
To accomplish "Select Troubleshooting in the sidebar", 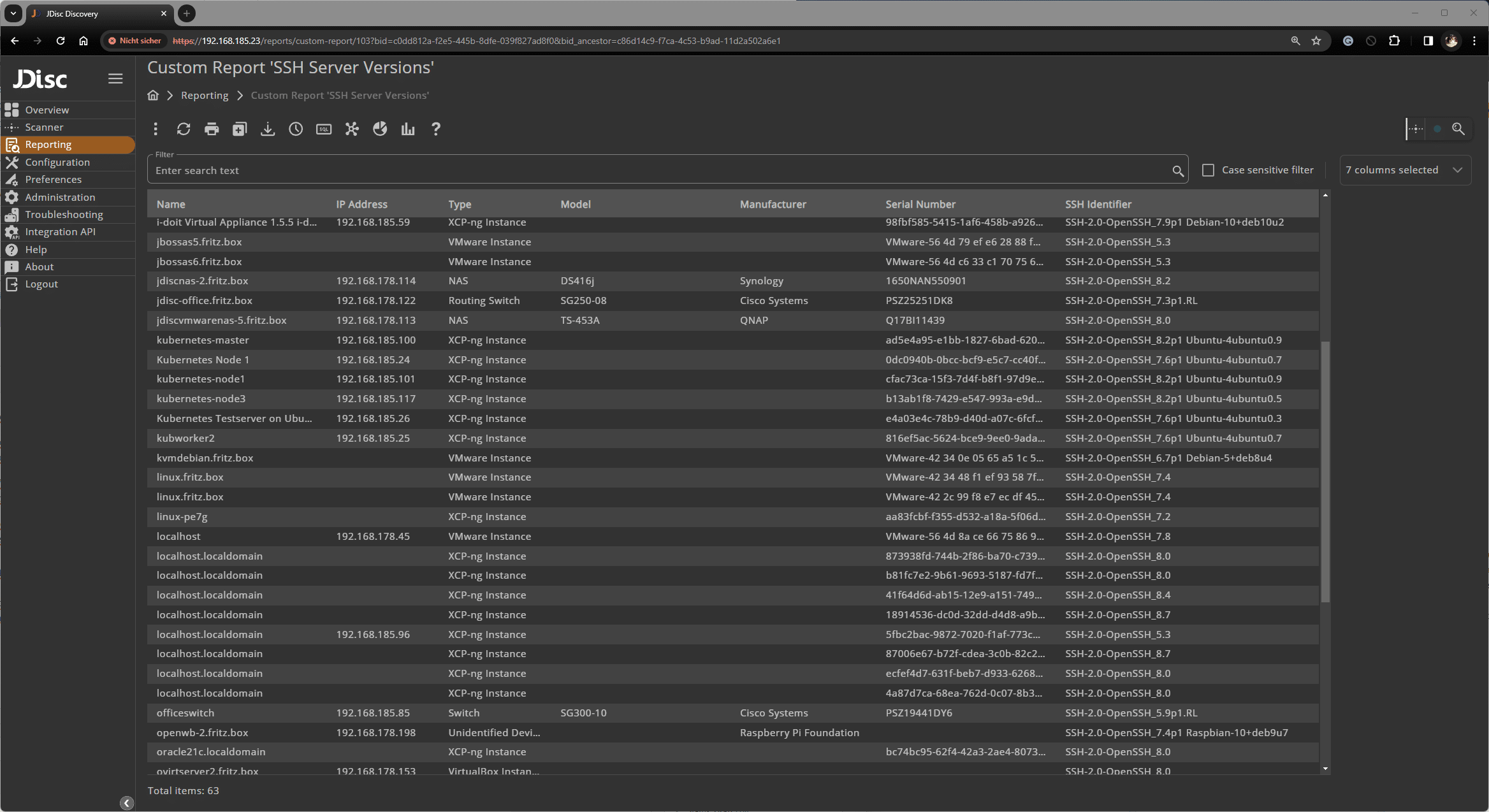I will pyautogui.click(x=64, y=215).
